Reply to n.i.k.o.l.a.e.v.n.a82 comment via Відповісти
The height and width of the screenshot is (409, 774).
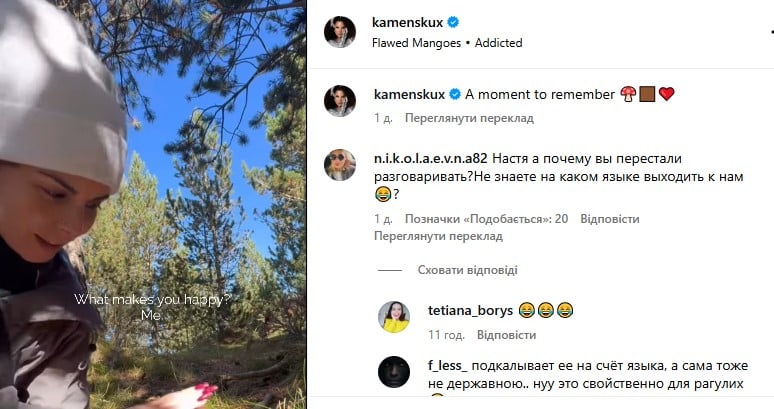pyautogui.click(x=610, y=219)
